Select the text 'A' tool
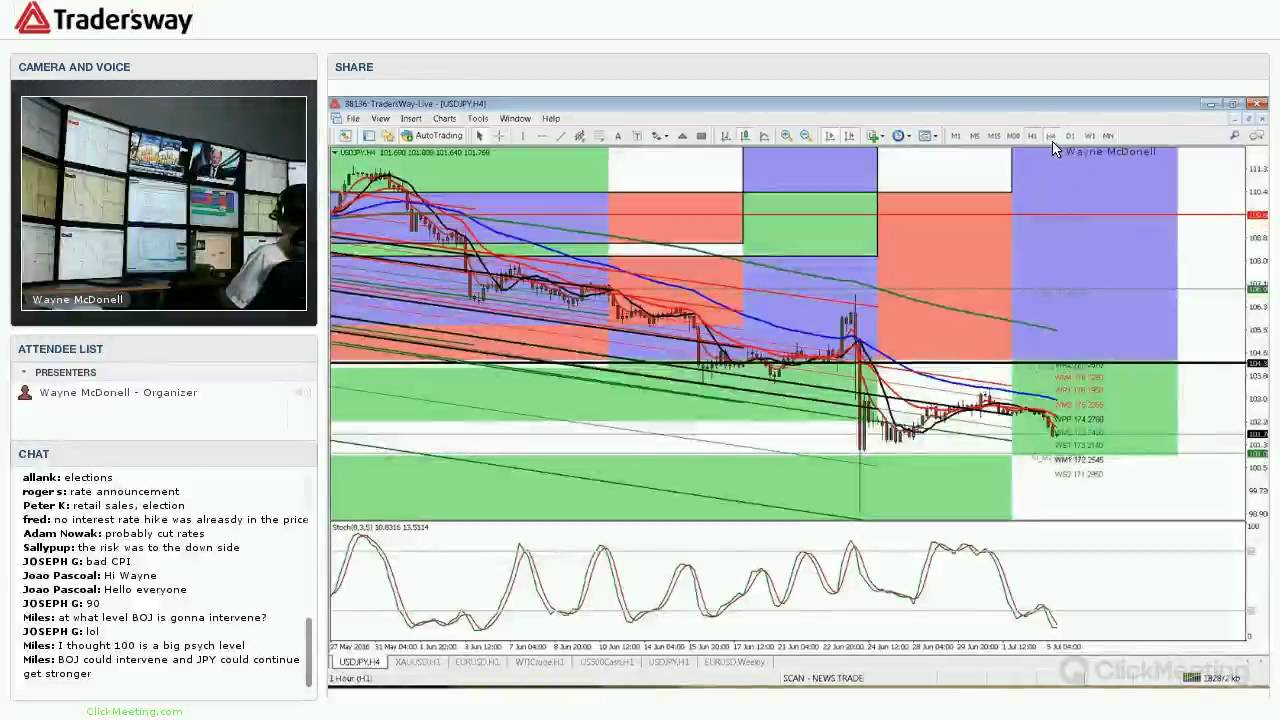This screenshot has height=720, width=1280. 618,136
